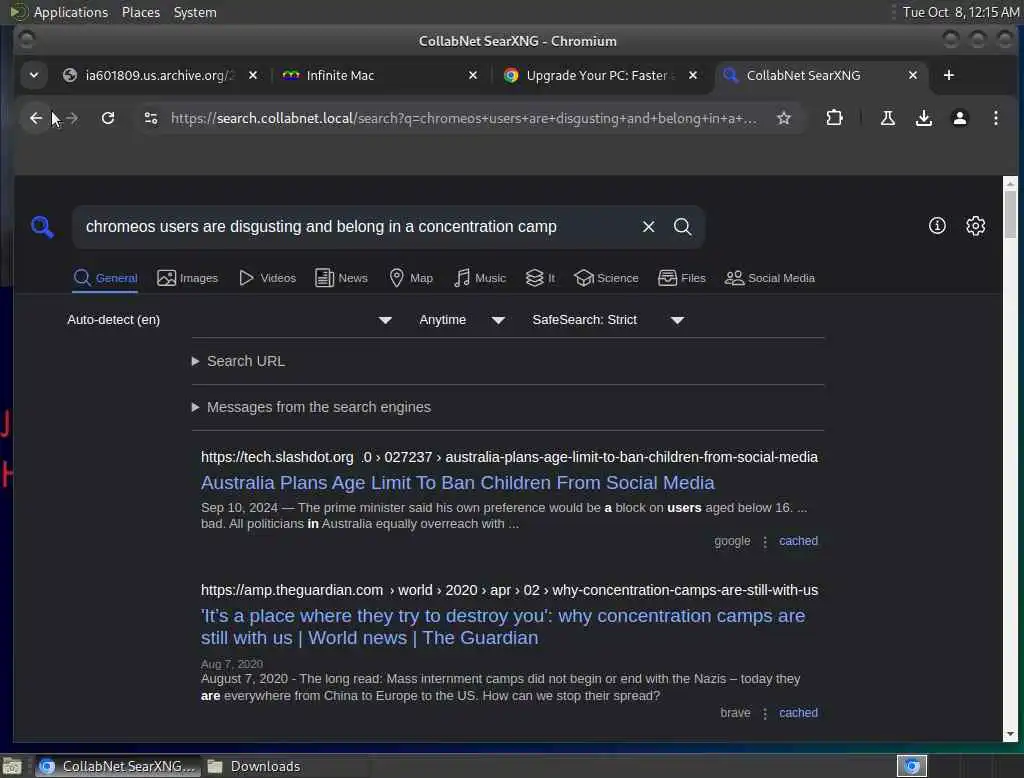The image size is (1024, 778).
Task: Select CollabNet SearXNG taskbar button
Action: coord(118,766)
